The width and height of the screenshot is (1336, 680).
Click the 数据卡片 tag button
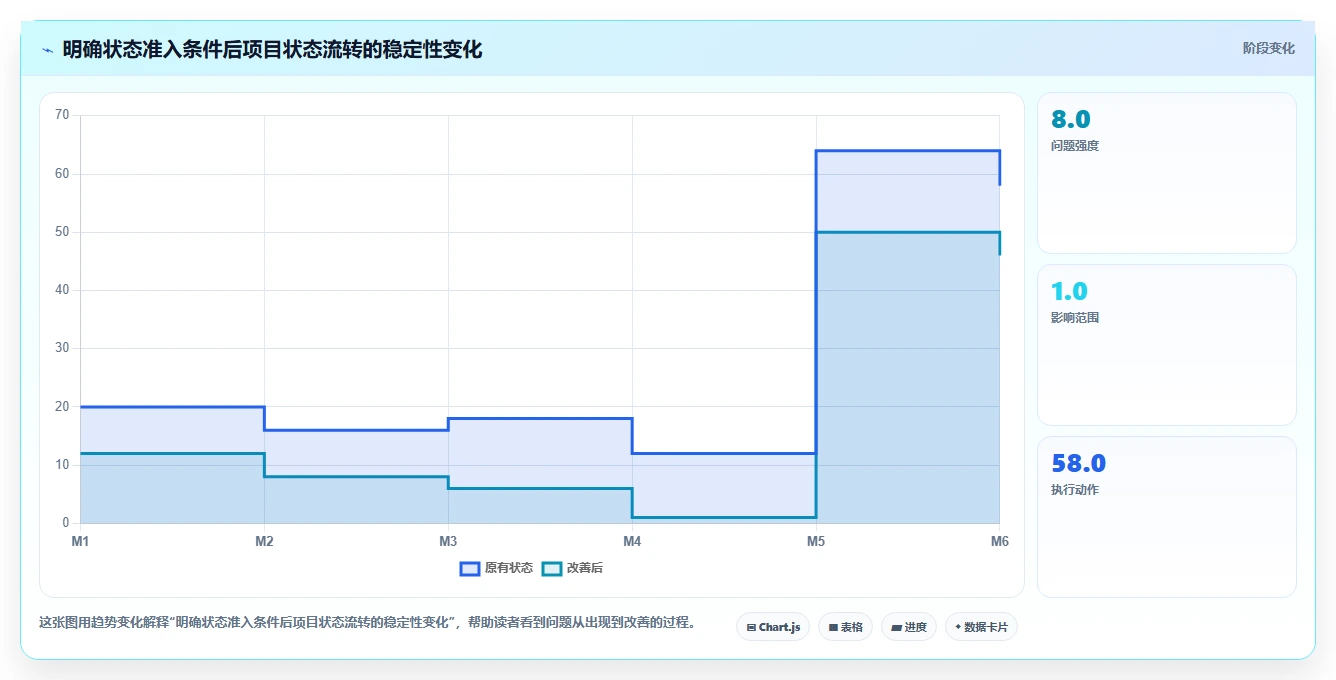(x=981, y=627)
